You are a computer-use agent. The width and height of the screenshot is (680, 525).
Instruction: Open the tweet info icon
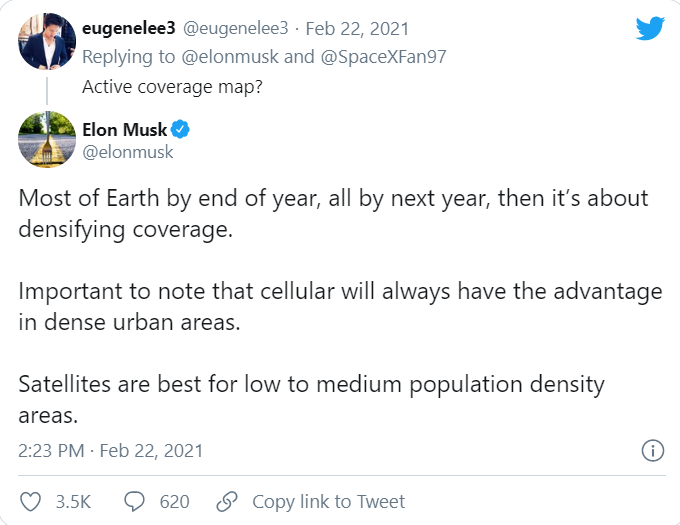pos(652,451)
